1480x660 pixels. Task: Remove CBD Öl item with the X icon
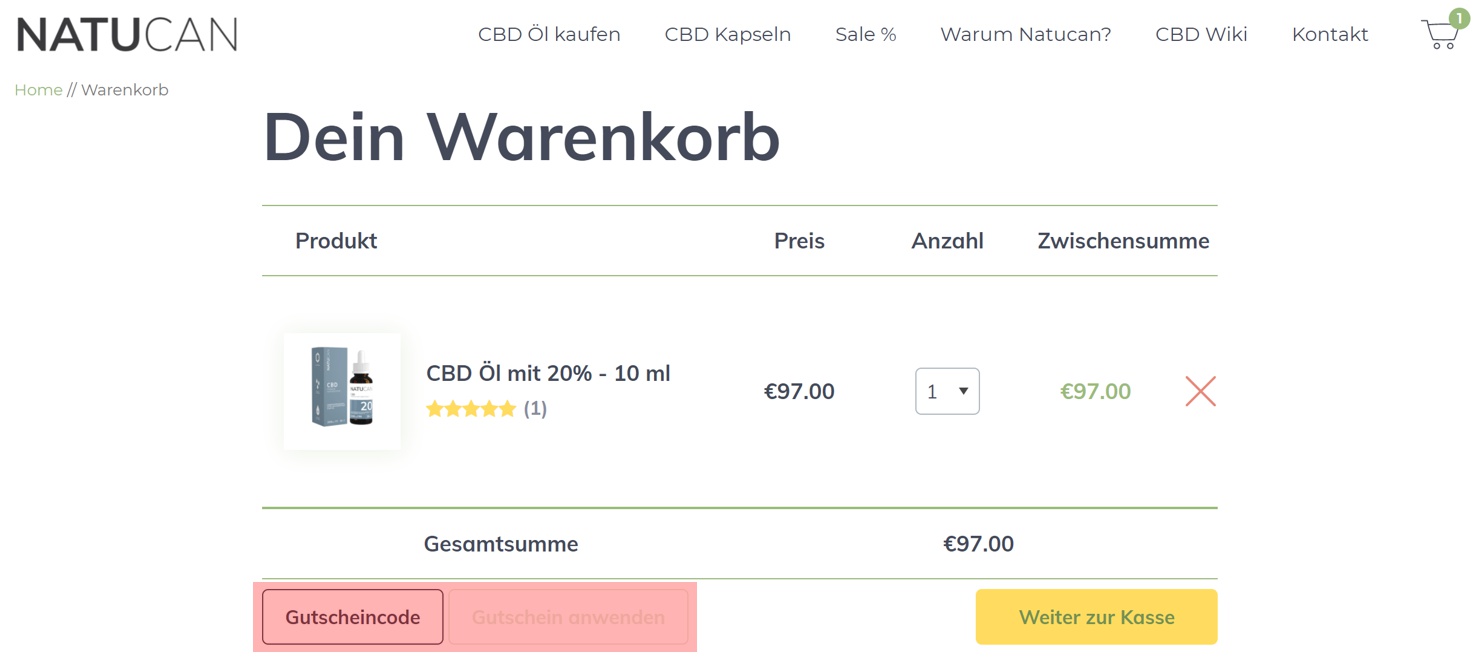(x=1200, y=391)
